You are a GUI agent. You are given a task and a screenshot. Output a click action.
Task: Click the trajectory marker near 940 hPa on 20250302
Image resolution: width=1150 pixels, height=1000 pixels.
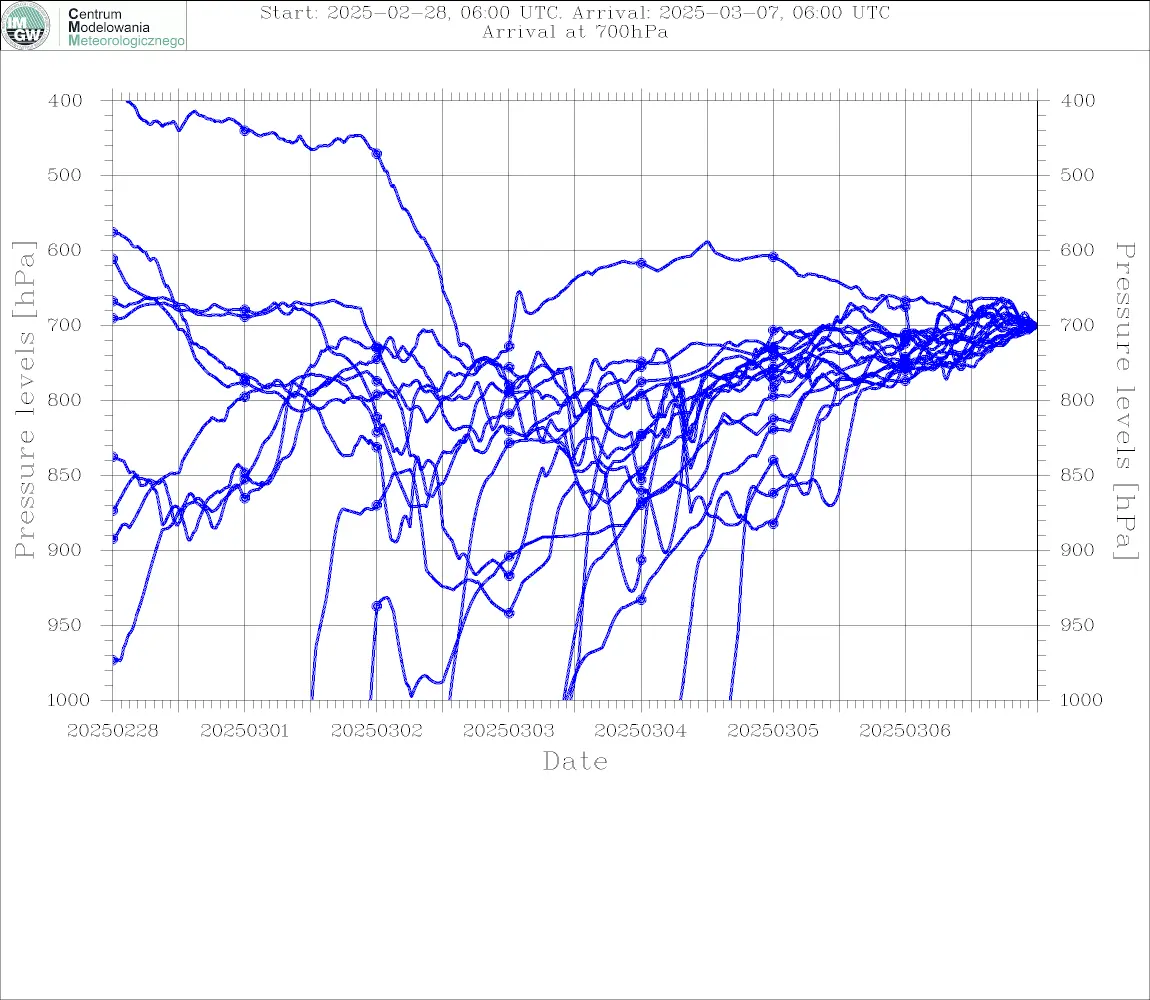[x=377, y=606]
